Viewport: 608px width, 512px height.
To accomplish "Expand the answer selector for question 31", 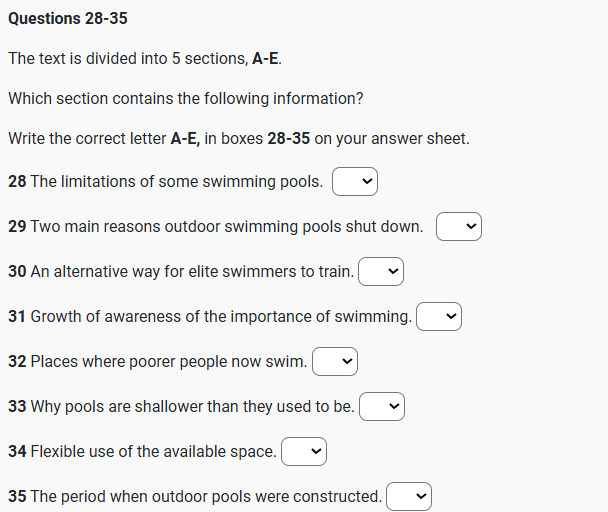I will 438,317.
